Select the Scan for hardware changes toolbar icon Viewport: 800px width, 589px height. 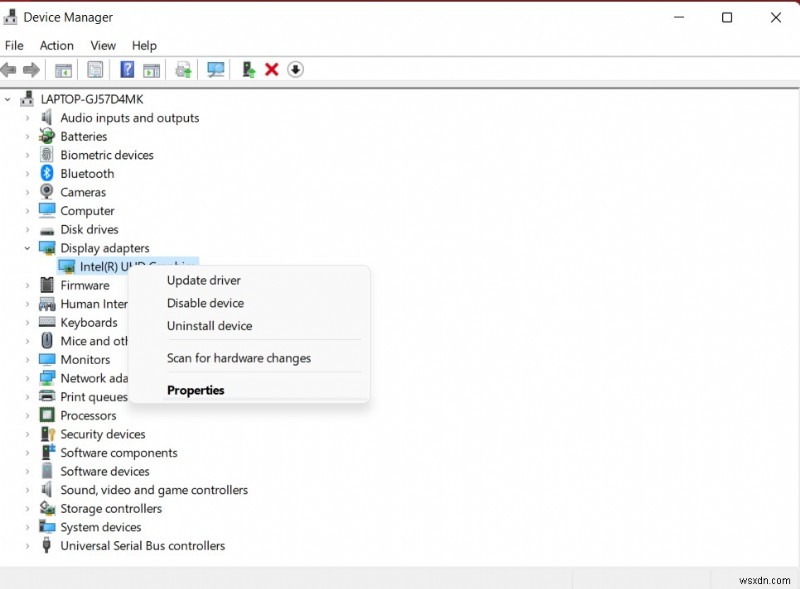[215, 69]
